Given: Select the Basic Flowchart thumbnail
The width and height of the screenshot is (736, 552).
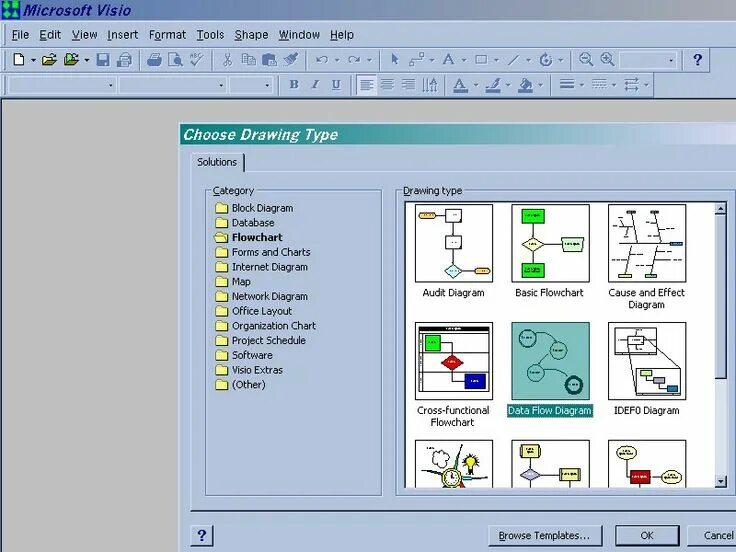Looking at the screenshot, I should [550, 243].
